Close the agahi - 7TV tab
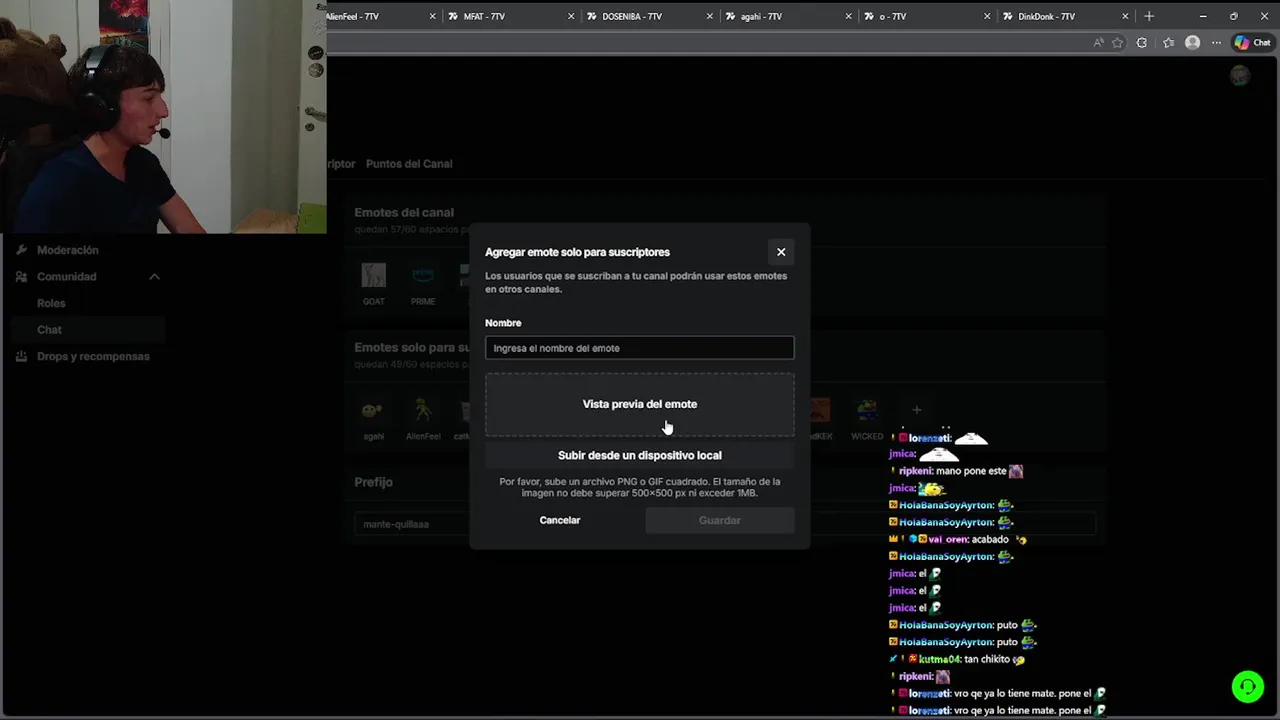The width and height of the screenshot is (1280, 720). point(848,16)
